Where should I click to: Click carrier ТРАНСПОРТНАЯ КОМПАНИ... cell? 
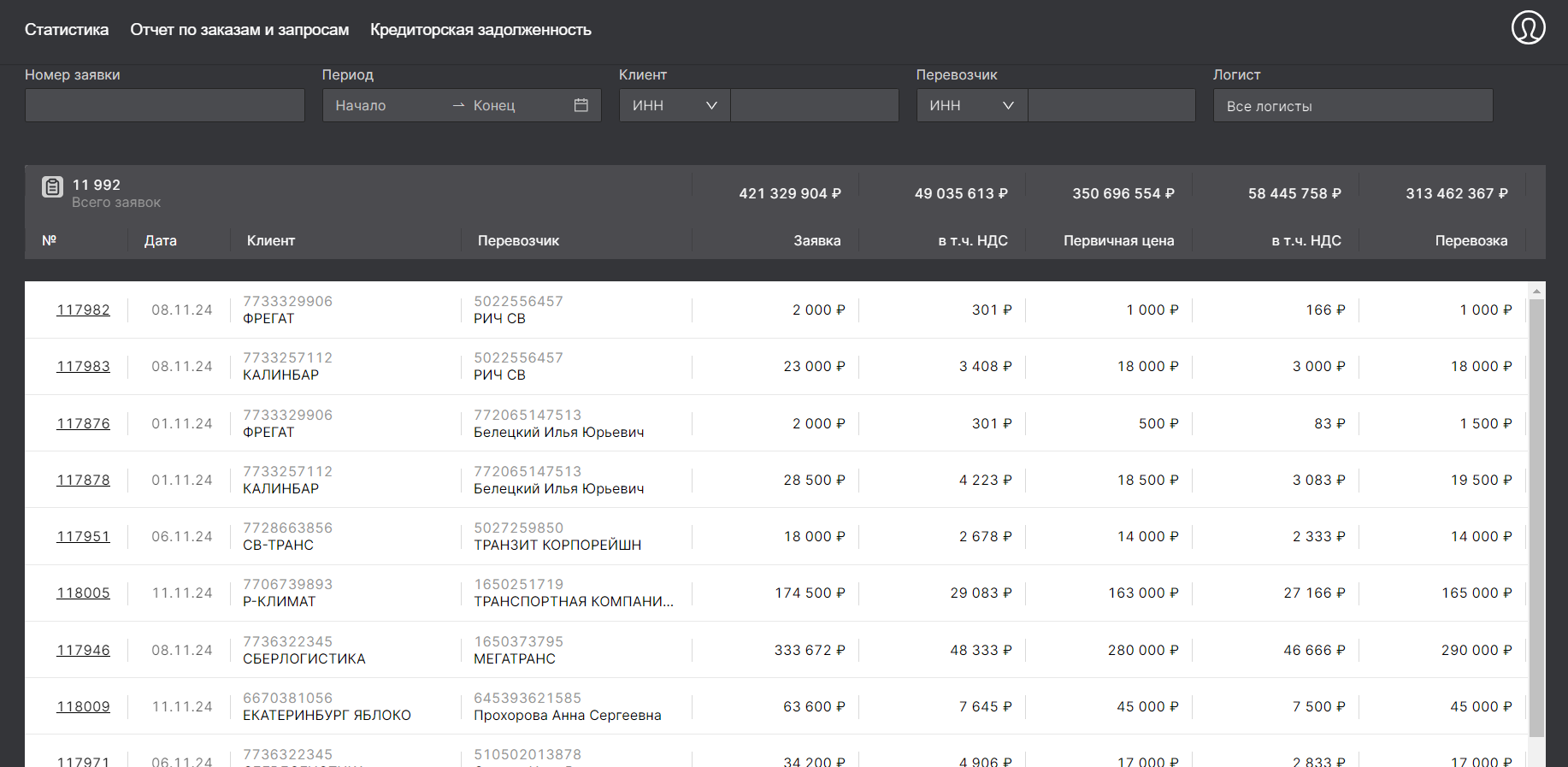pos(574,601)
